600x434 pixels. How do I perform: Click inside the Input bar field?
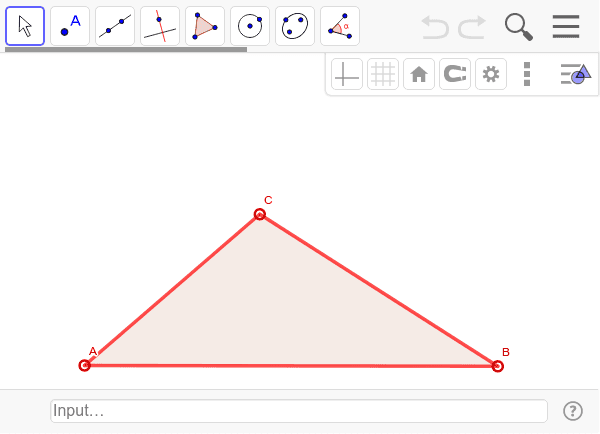[299, 411]
